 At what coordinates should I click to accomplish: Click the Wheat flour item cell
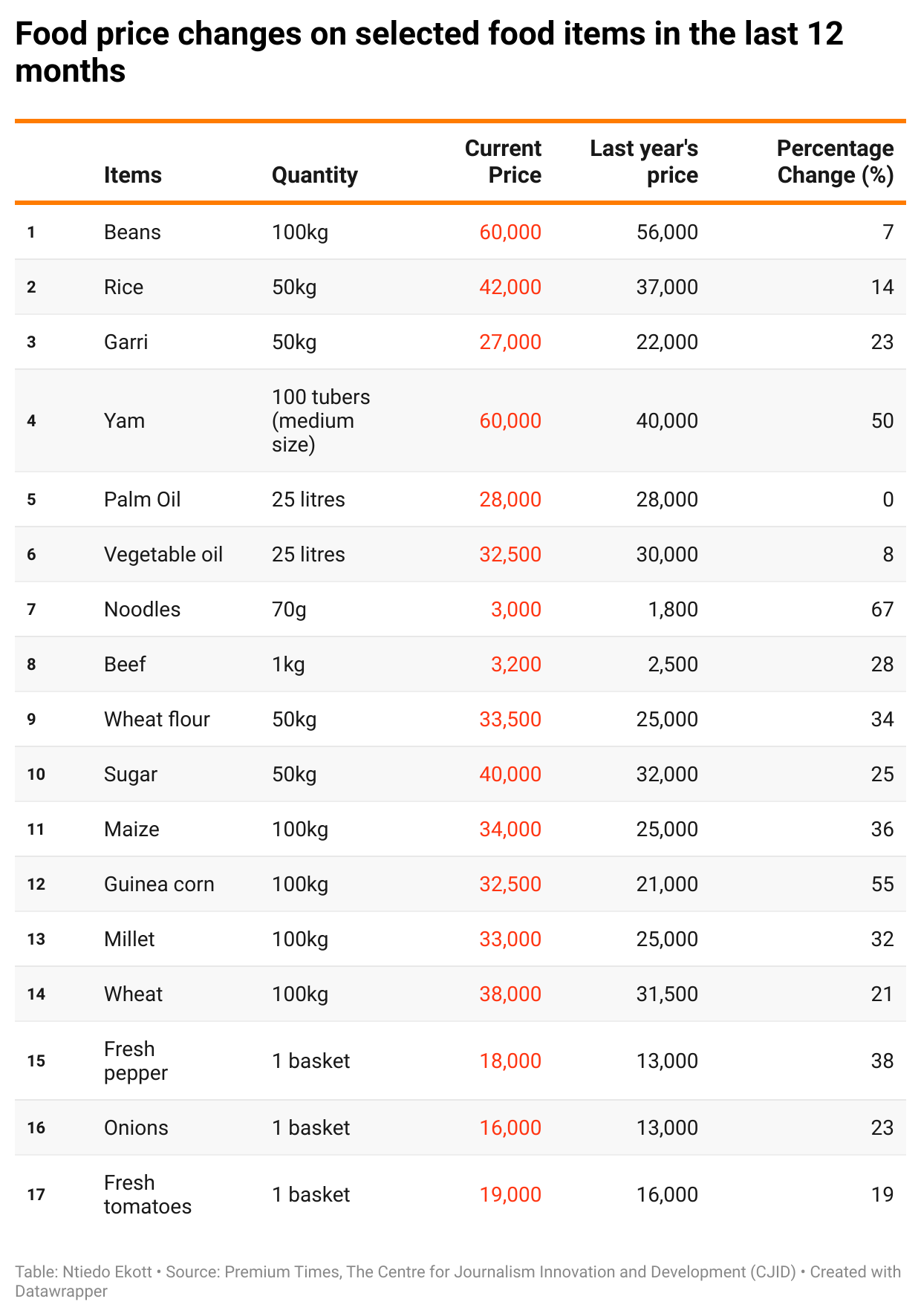pyautogui.click(x=157, y=720)
